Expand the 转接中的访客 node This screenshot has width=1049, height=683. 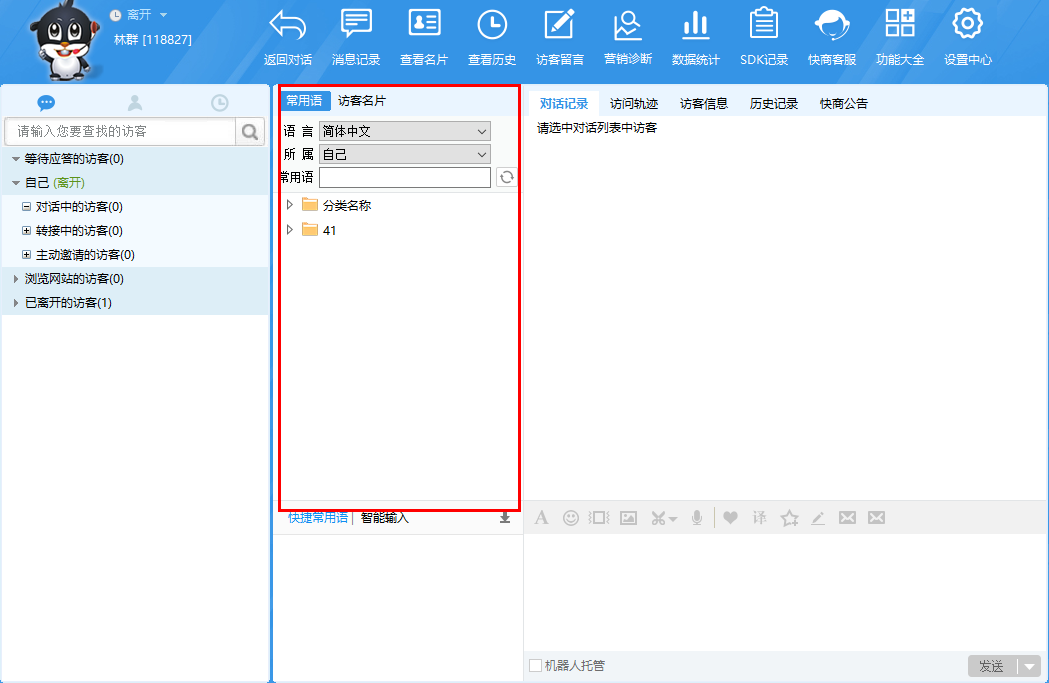[27, 231]
